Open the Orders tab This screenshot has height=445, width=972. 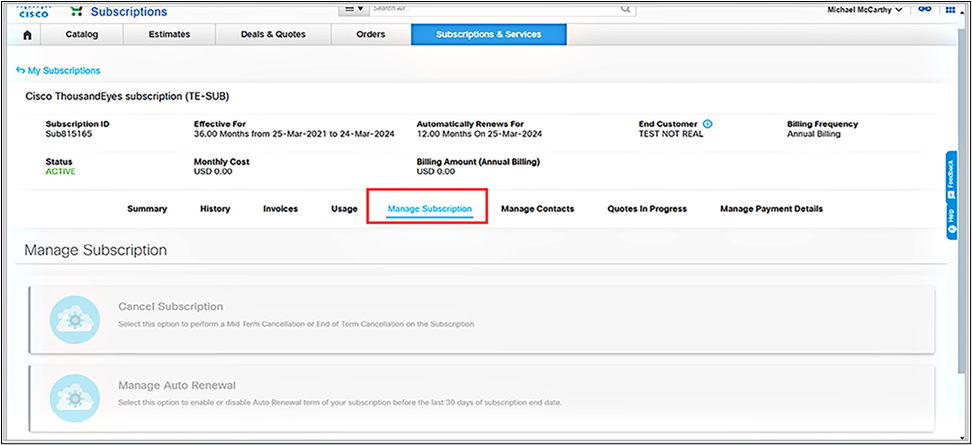click(371, 35)
